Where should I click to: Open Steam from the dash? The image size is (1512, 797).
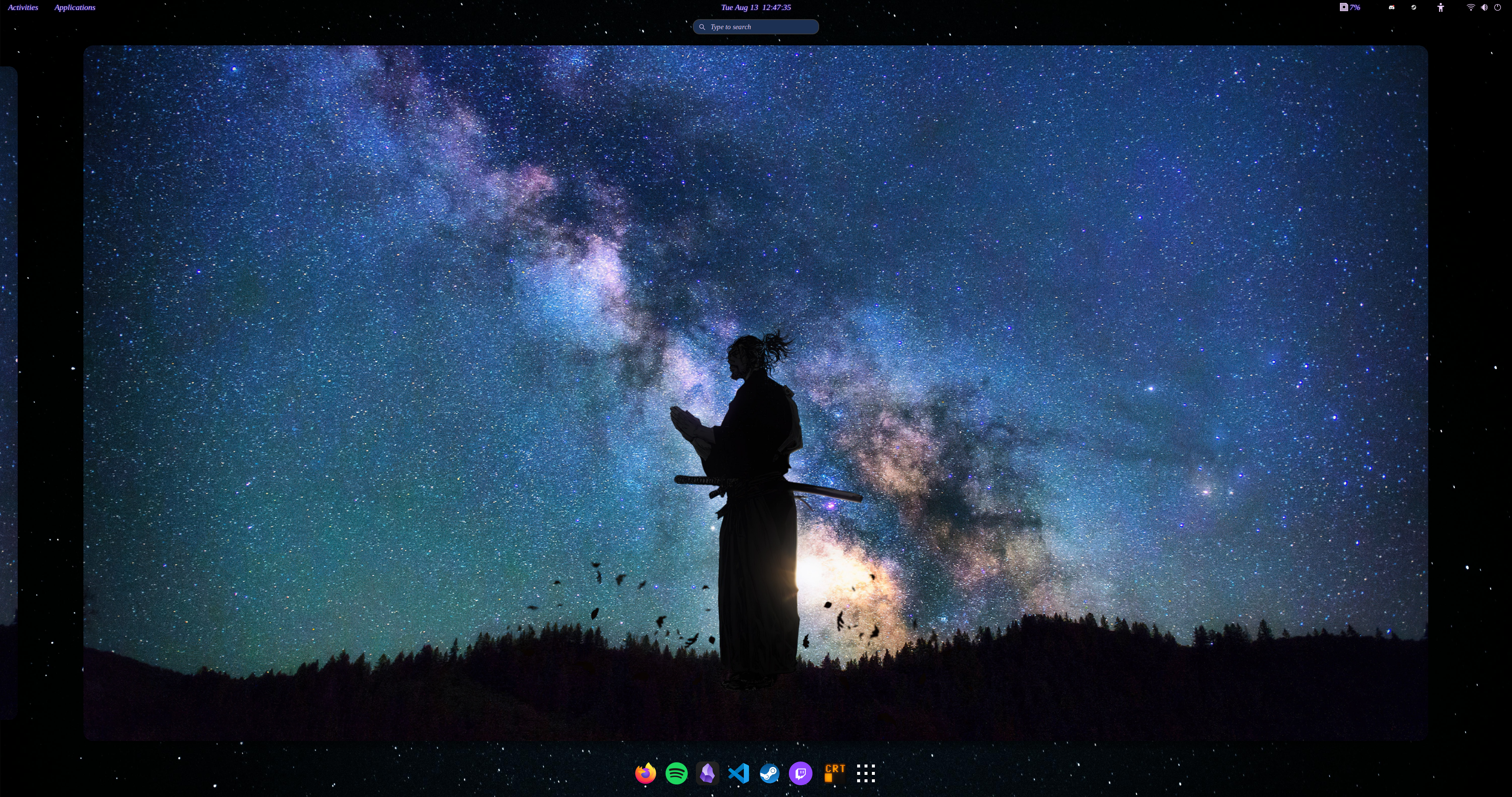tap(770, 773)
